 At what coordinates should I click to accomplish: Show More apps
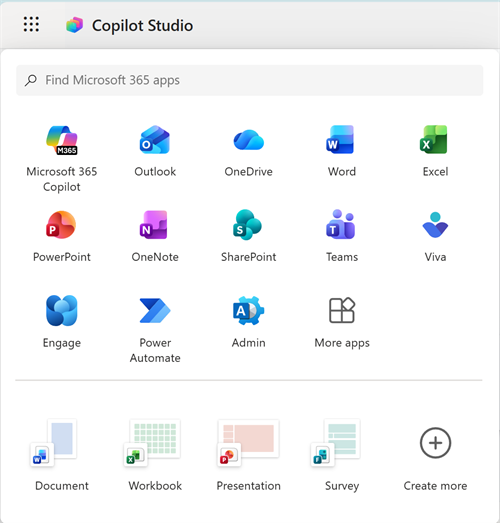[x=342, y=311]
